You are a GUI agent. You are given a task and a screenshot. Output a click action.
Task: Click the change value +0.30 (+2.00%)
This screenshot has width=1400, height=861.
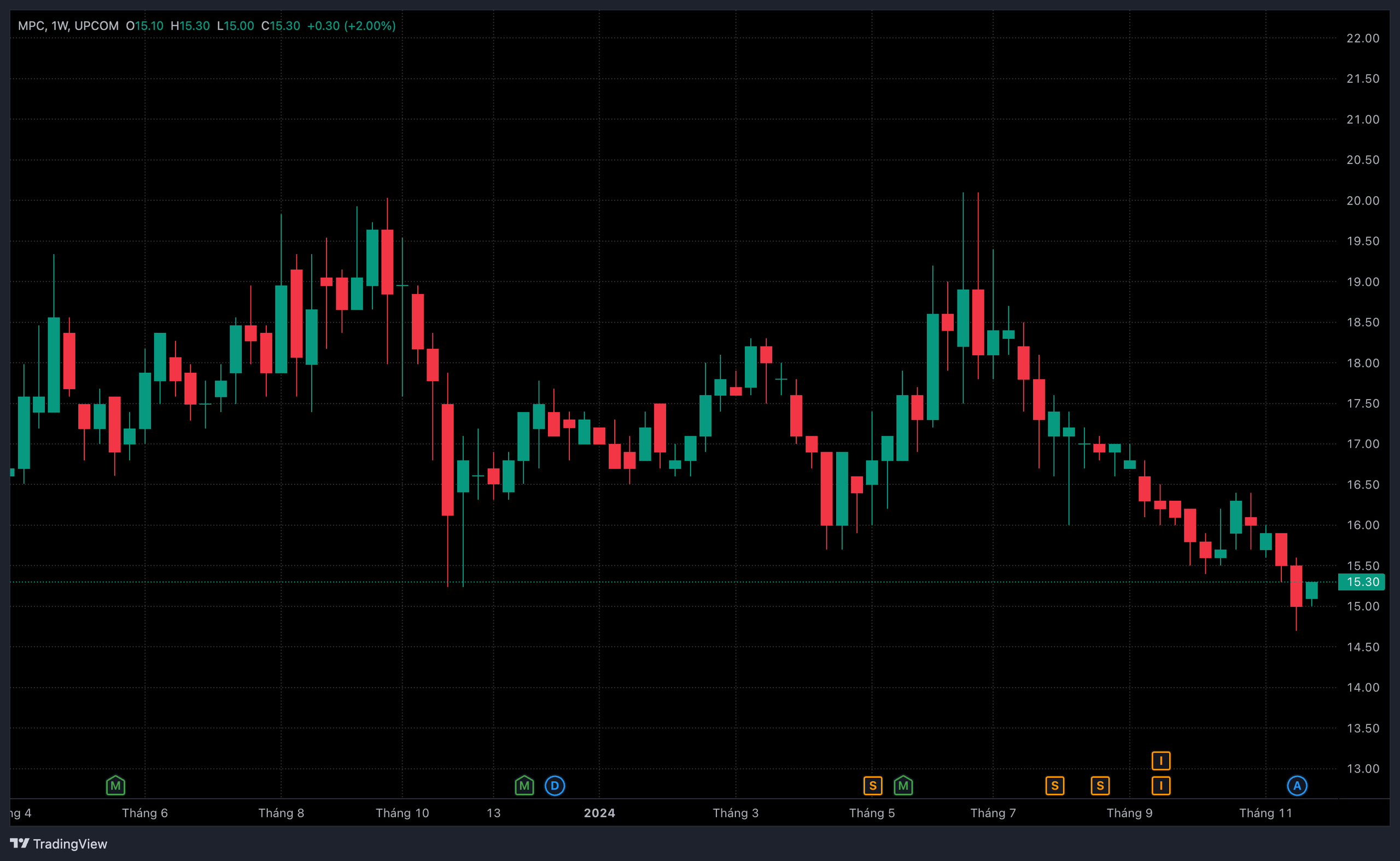pyautogui.click(x=352, y=26)
